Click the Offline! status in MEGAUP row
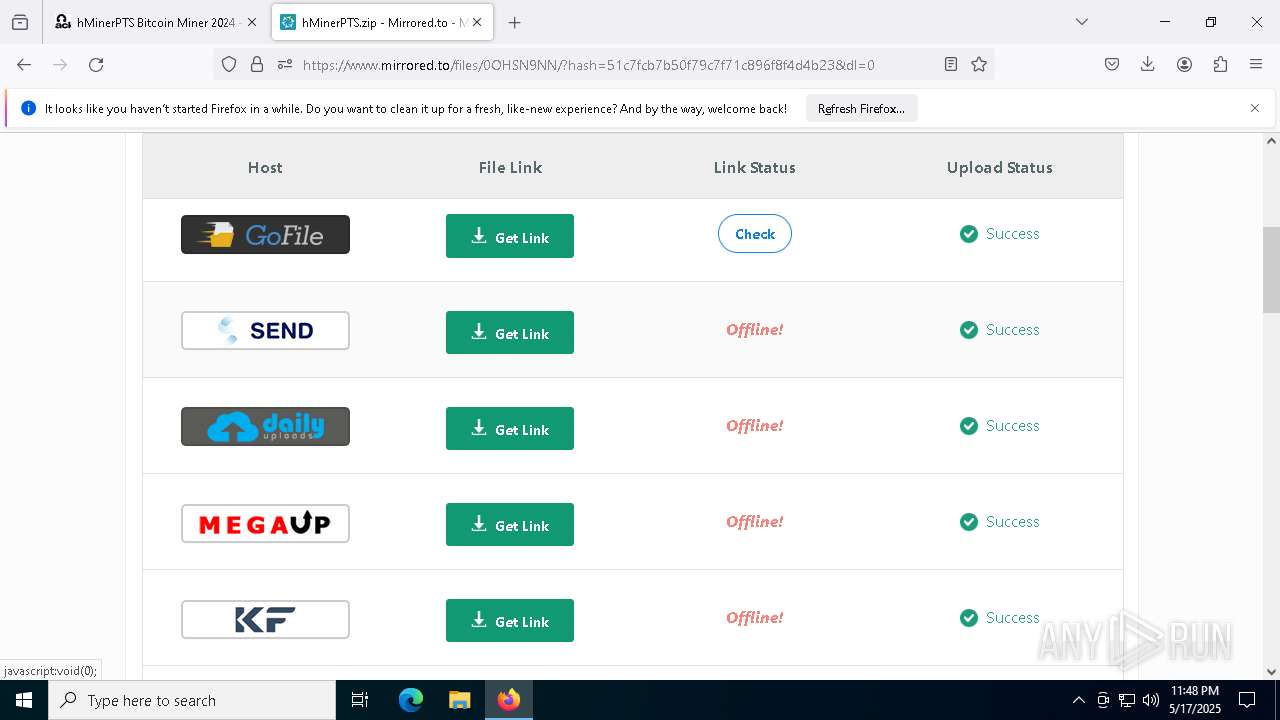 point(755,522)
